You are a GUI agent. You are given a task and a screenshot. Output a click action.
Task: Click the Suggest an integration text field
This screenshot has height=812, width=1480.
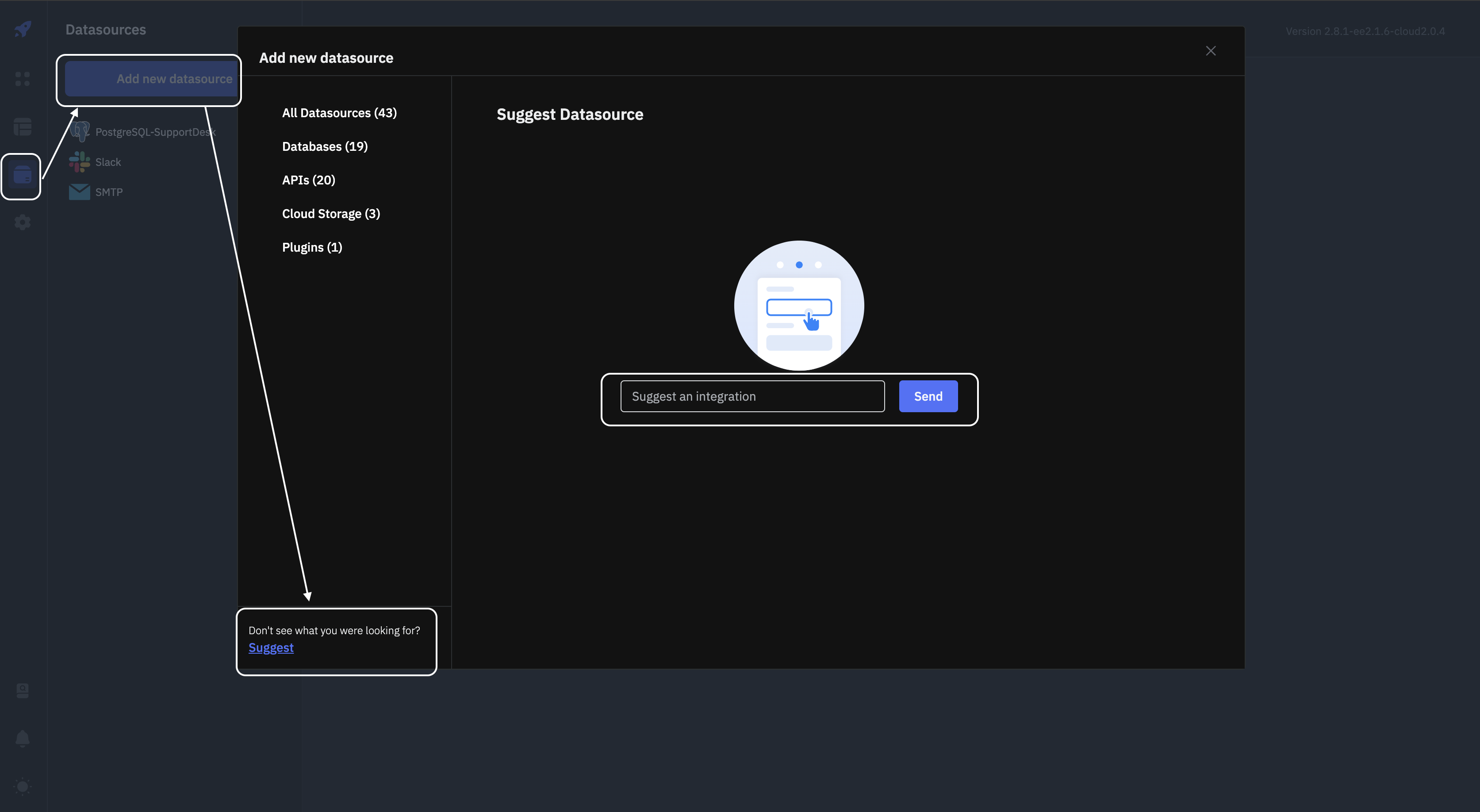click(752, 396)
